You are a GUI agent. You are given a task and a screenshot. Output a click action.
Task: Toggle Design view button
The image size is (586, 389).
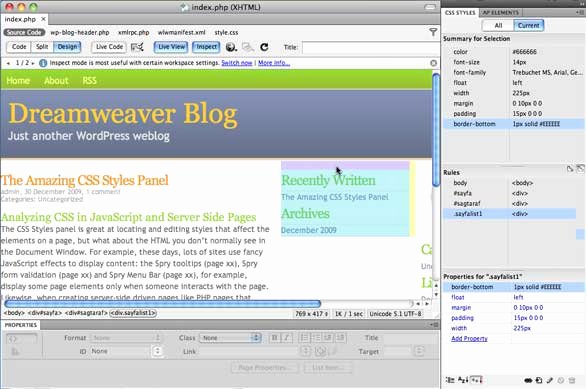click(67, 47)
